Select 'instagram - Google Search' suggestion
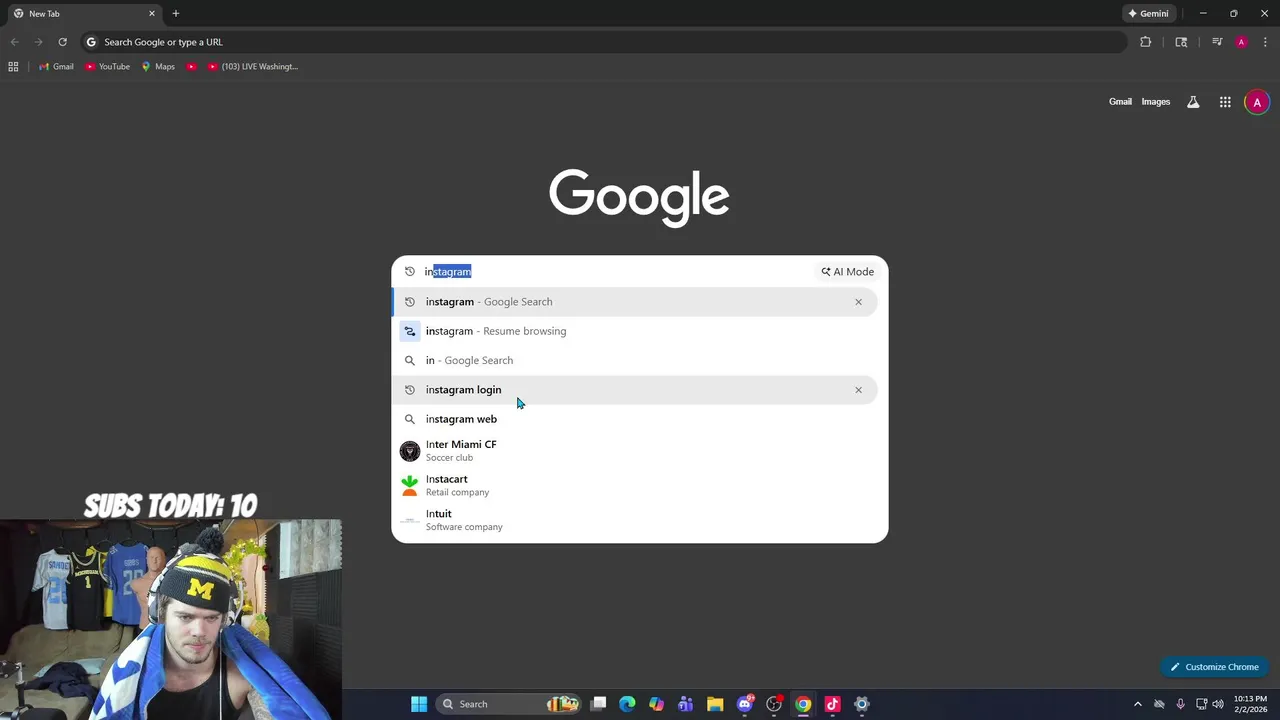This screenshot has width=1280, height=720. (x=634, y=302)
